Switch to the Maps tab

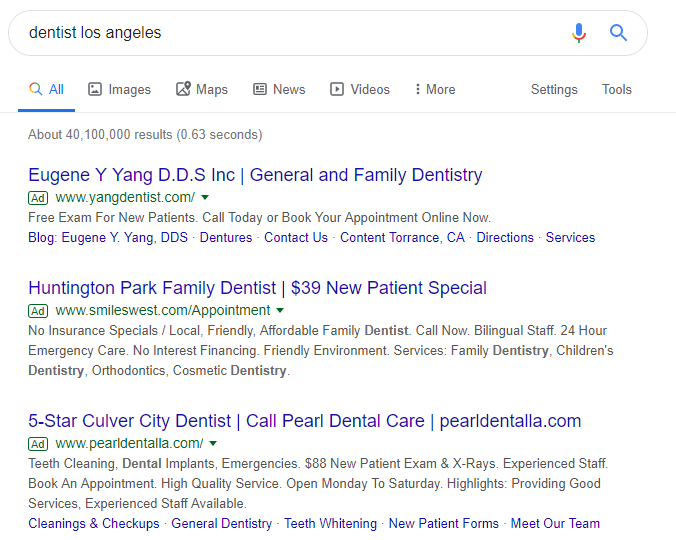(x=202, y=89)
